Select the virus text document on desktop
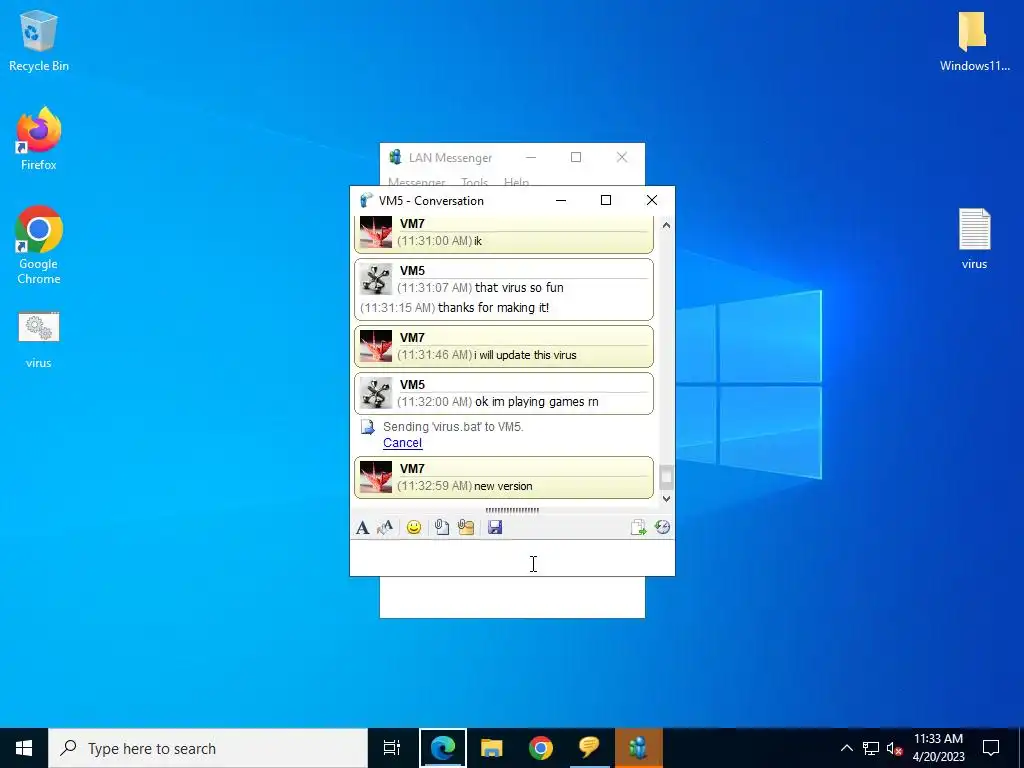This screenshot has height=768, width=1024. [x=974, y=239]
